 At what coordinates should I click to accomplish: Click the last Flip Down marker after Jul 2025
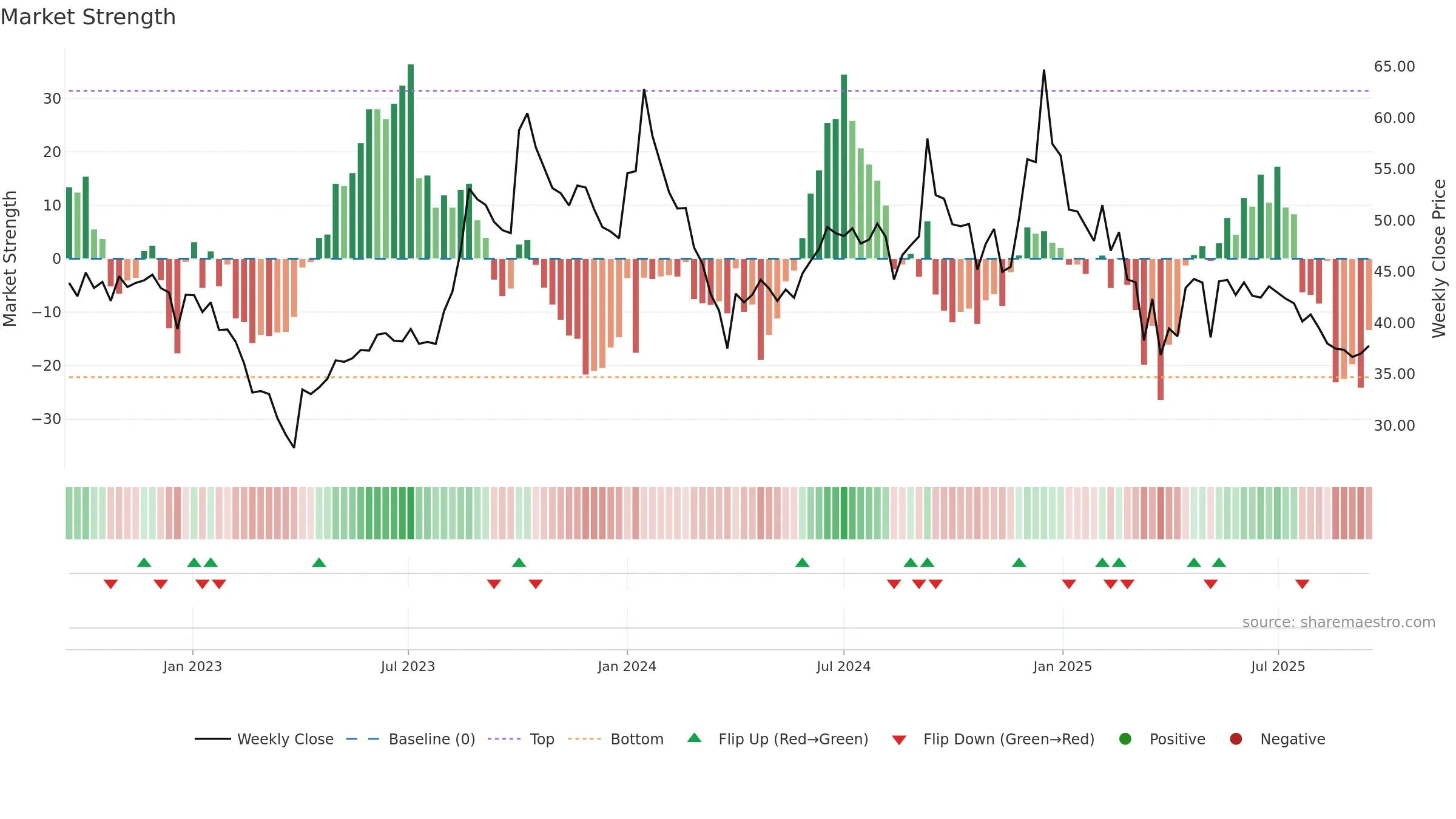tap(1303, 584)
